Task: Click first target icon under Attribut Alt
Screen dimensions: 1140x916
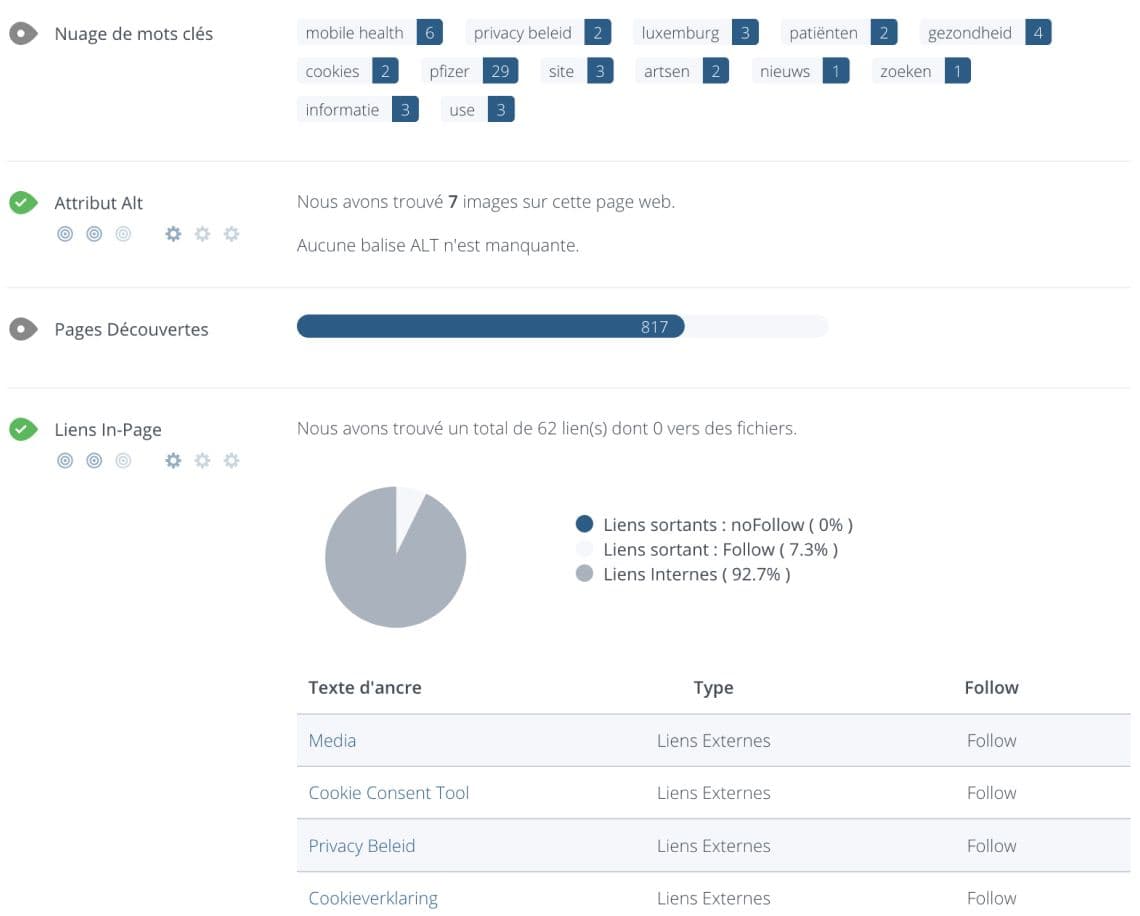Action: (x=65, y=234)
